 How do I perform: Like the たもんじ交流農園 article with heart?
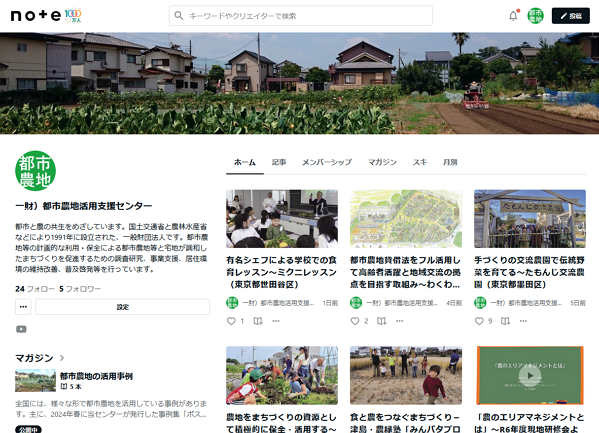coord(479,321)
